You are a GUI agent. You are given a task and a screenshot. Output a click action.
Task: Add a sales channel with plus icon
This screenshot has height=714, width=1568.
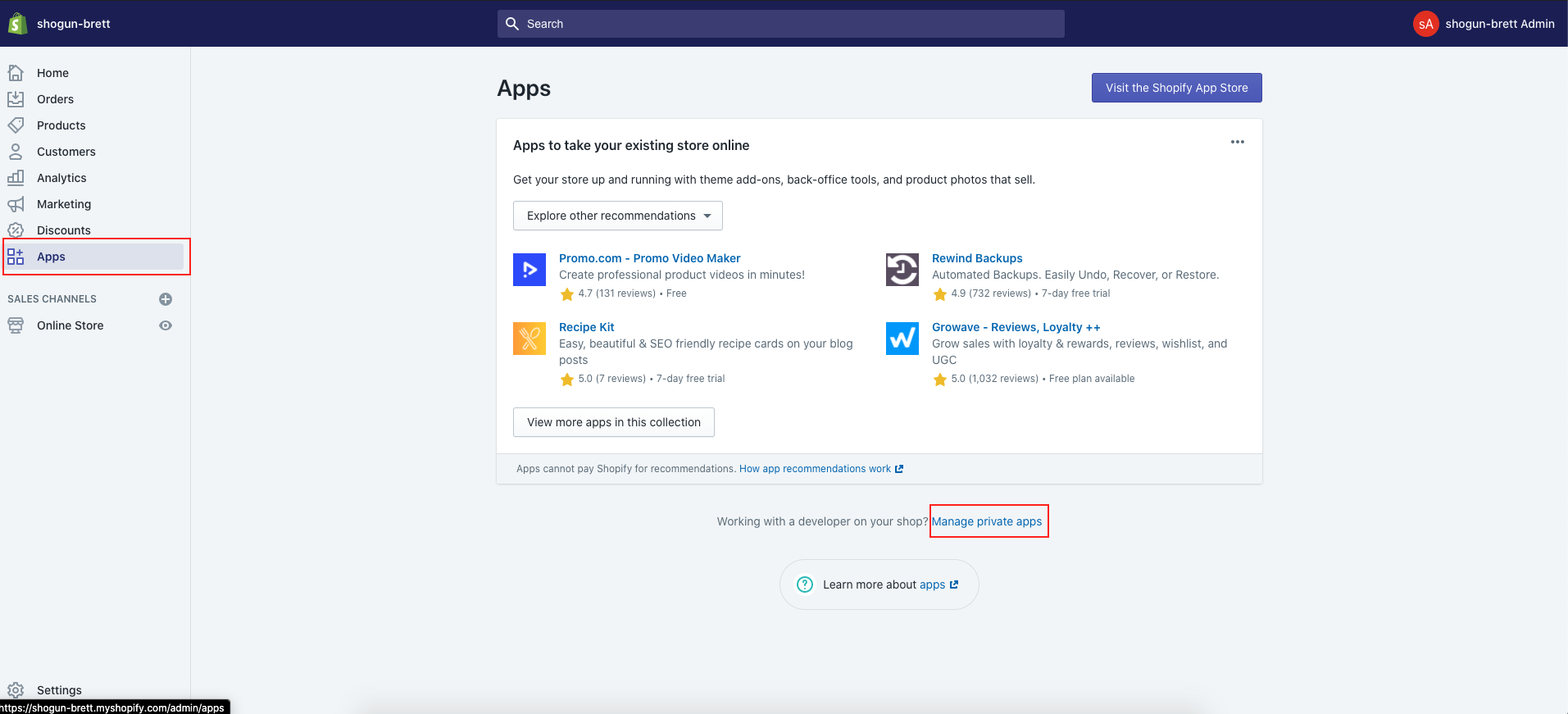166,299
